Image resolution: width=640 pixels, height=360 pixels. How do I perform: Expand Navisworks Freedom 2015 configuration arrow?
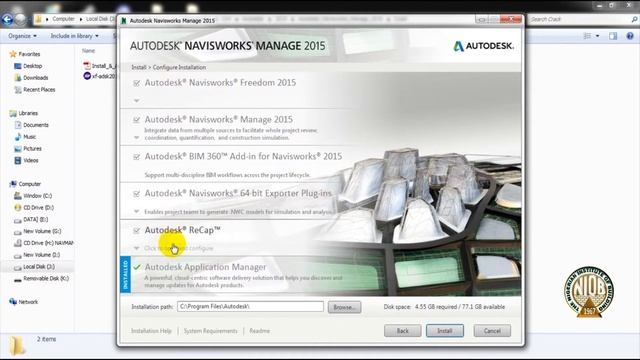coord(136,100)
